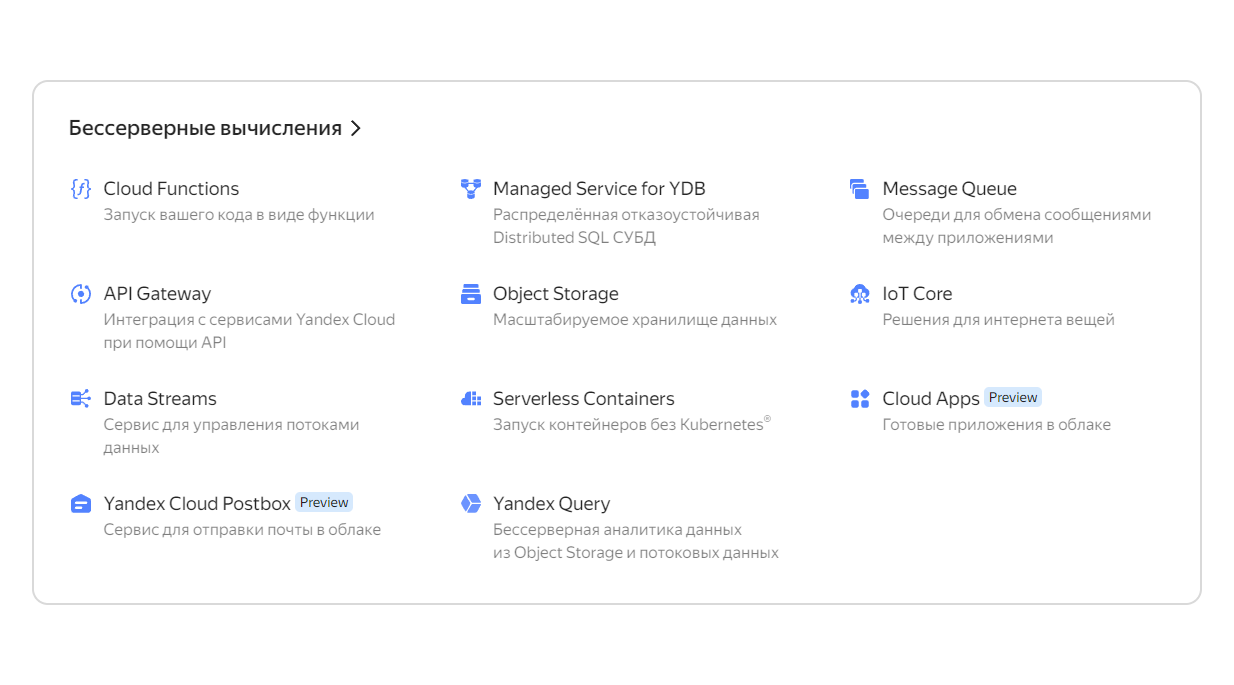
Task: Open the Message Queue service page
Action: [949, 189]
